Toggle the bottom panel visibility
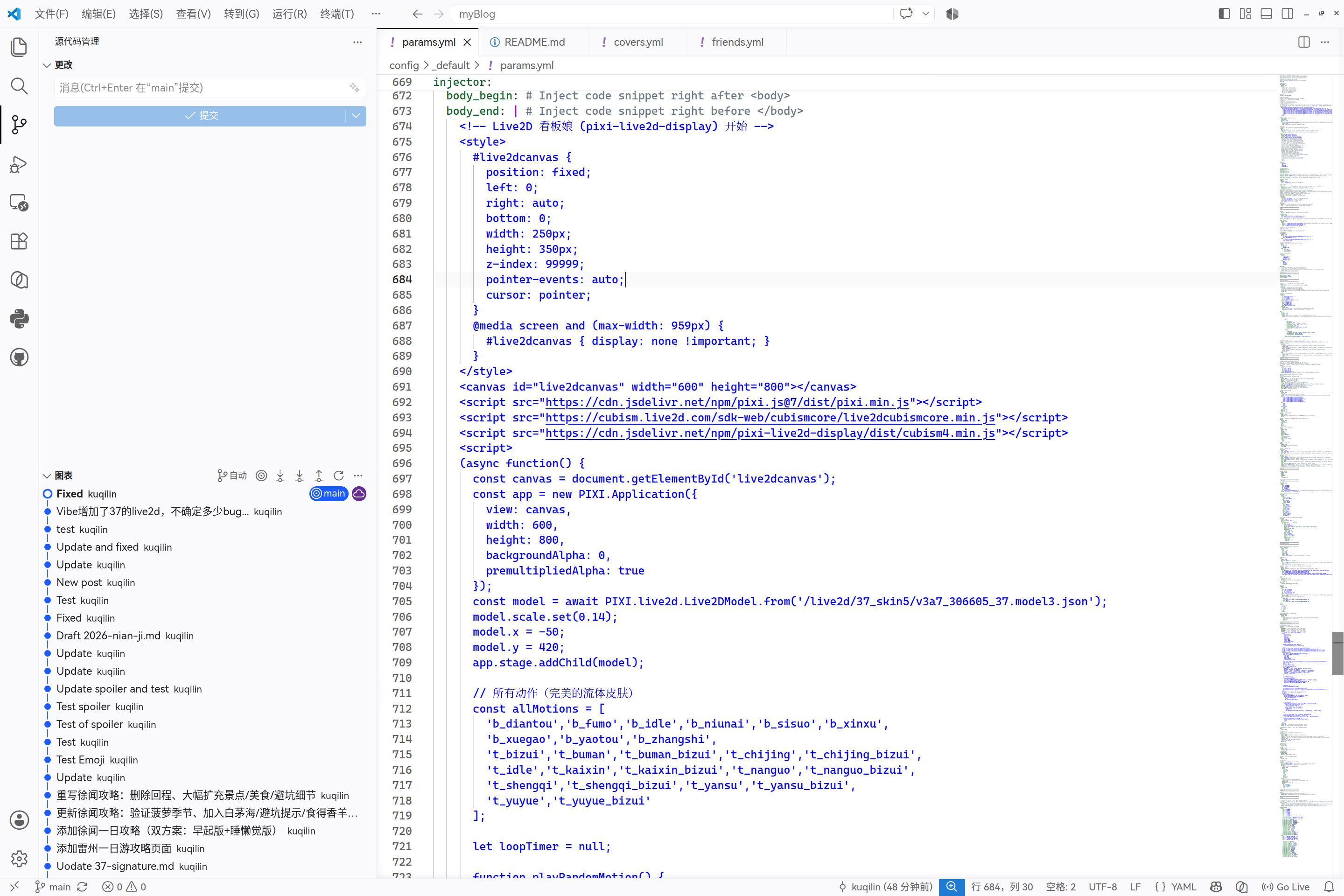Viewport: 1344px width, 896px height. (1266, 14)
